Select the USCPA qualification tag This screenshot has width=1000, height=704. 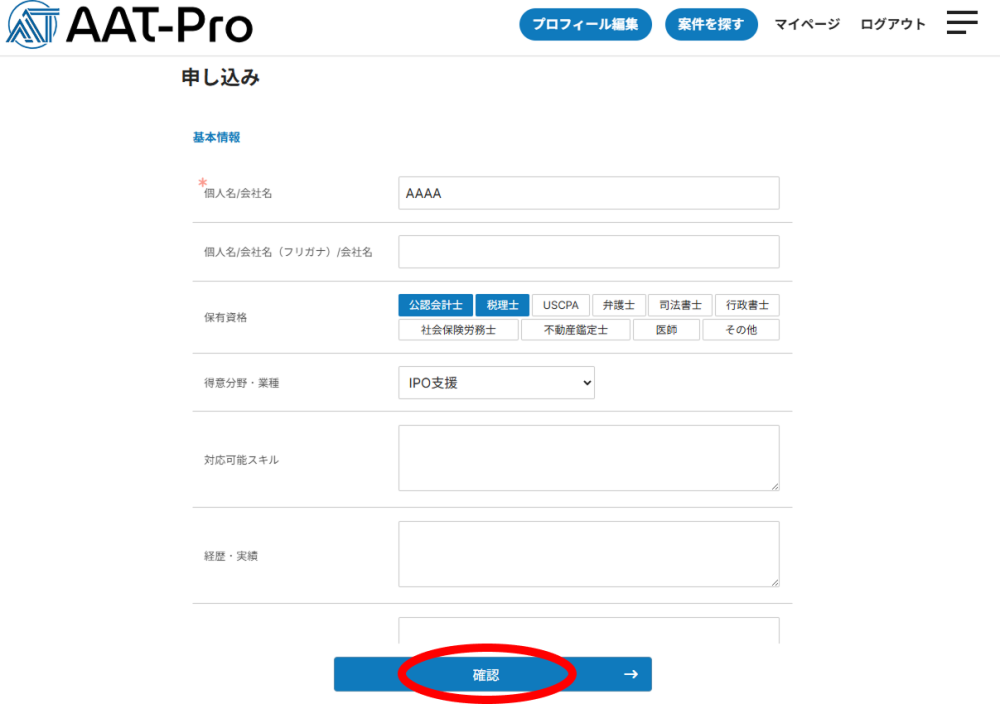[x=560, y=306]
